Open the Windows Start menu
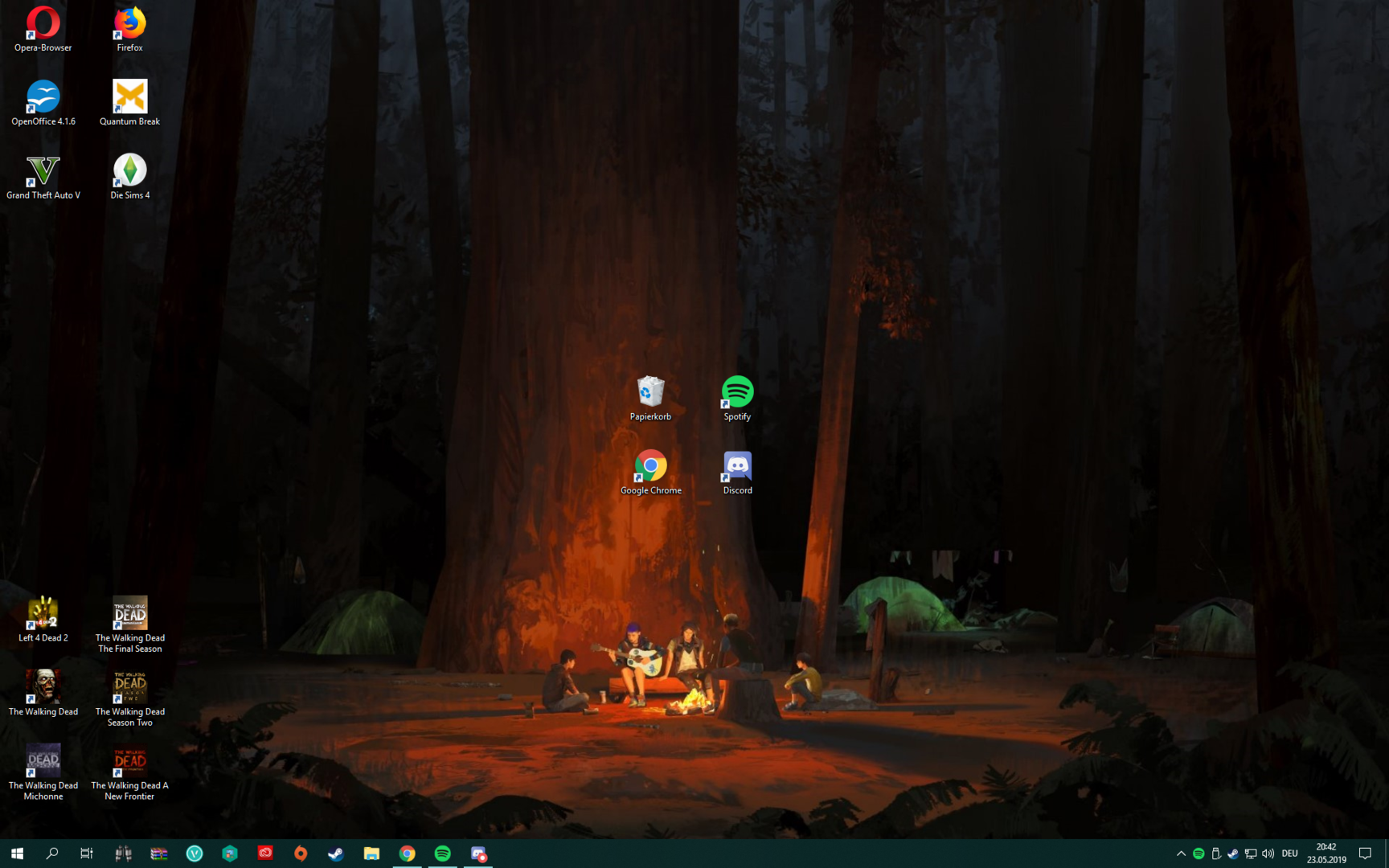The width and height of the screenshot is (1389, 868). click(17, 854)
